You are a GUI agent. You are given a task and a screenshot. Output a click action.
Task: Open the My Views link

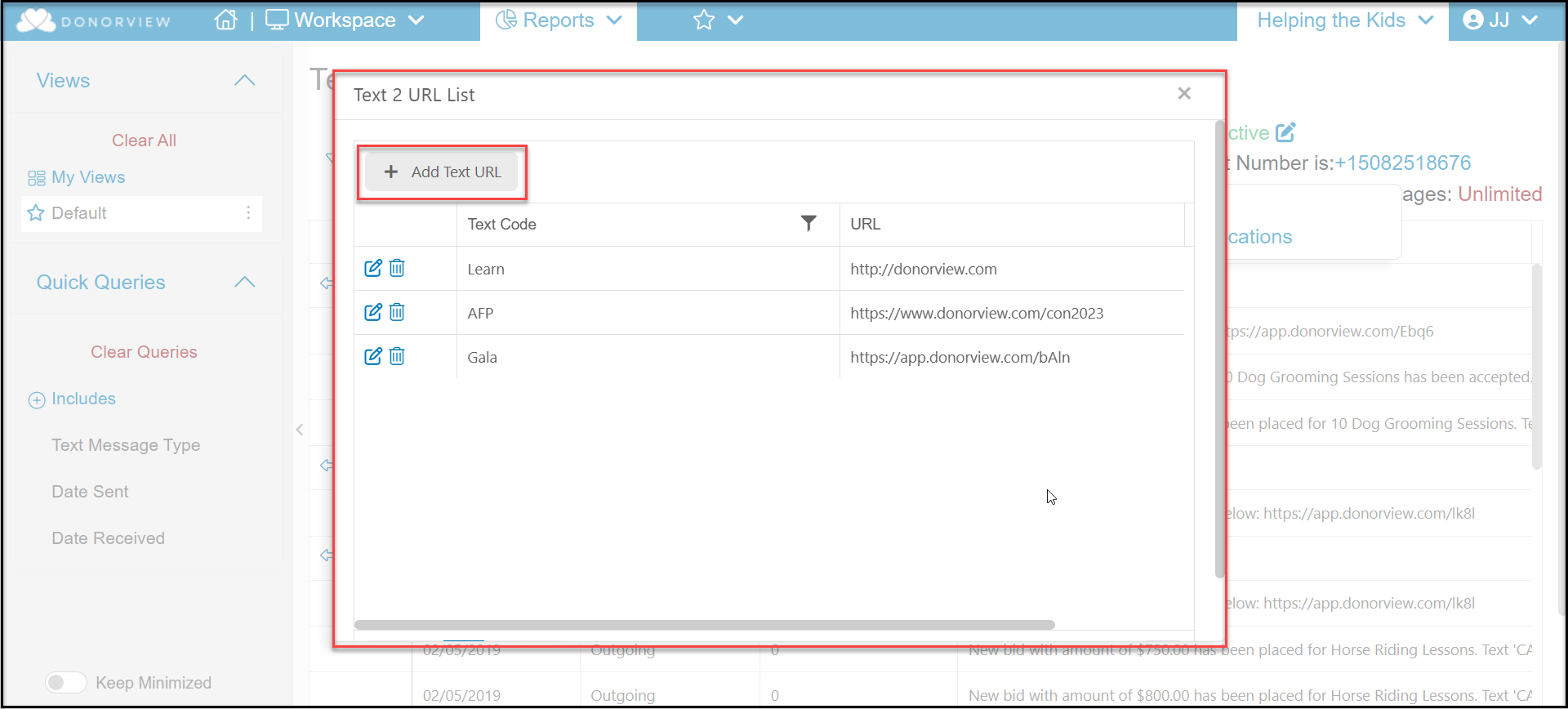click(x=88, y=177)
